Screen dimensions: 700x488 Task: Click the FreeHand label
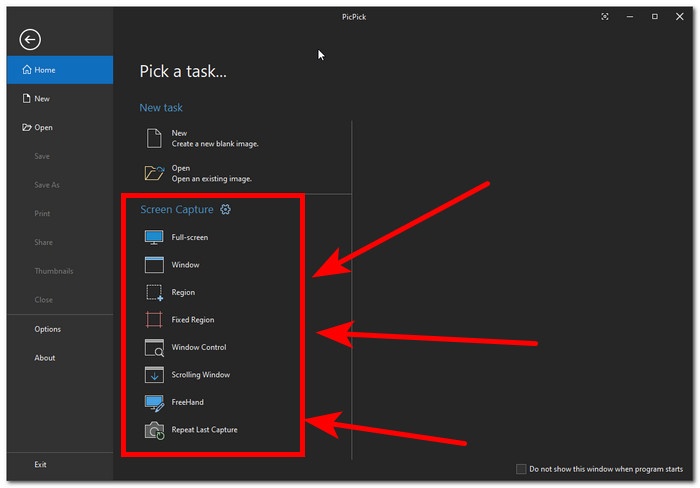[x=188, y=402]
